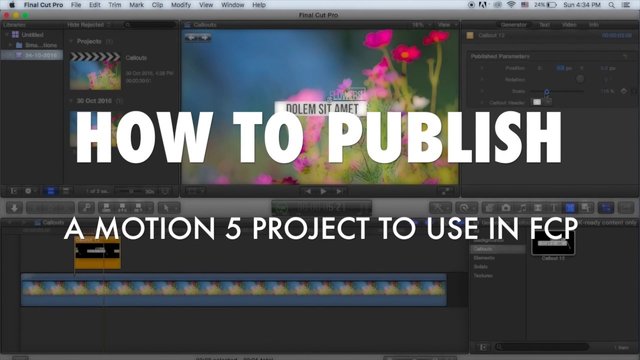
Task: Select the Callout 12 generator thumbnail
Action: 553,243
